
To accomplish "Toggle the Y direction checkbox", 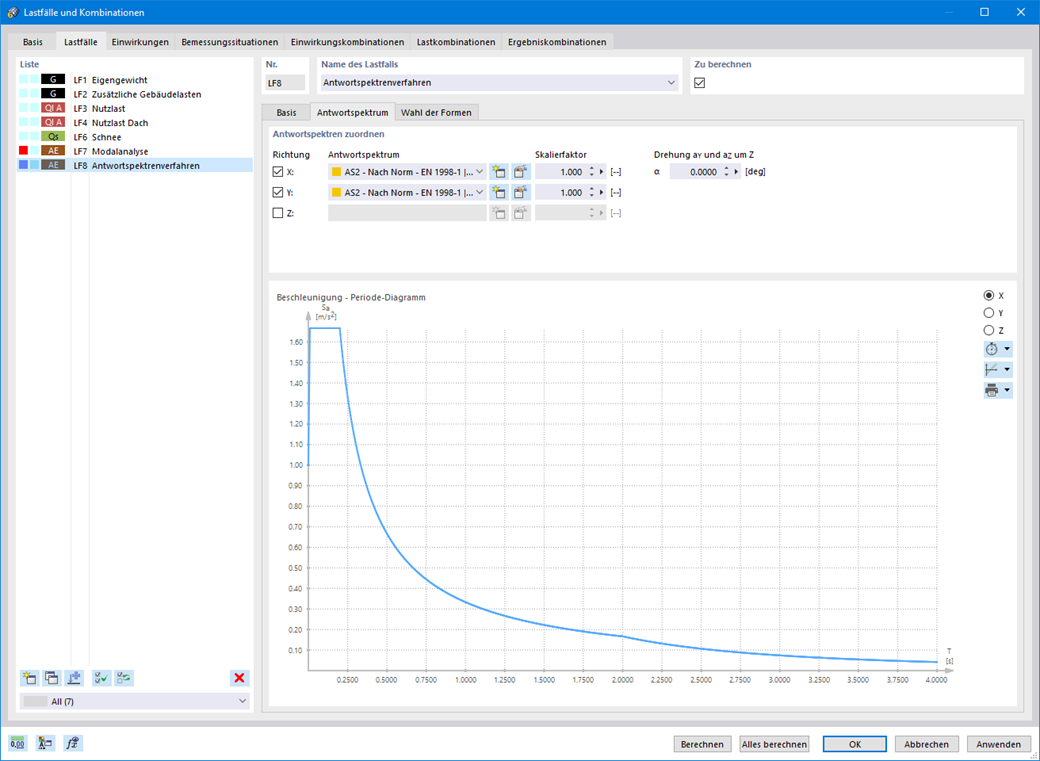I will [278, 192].
